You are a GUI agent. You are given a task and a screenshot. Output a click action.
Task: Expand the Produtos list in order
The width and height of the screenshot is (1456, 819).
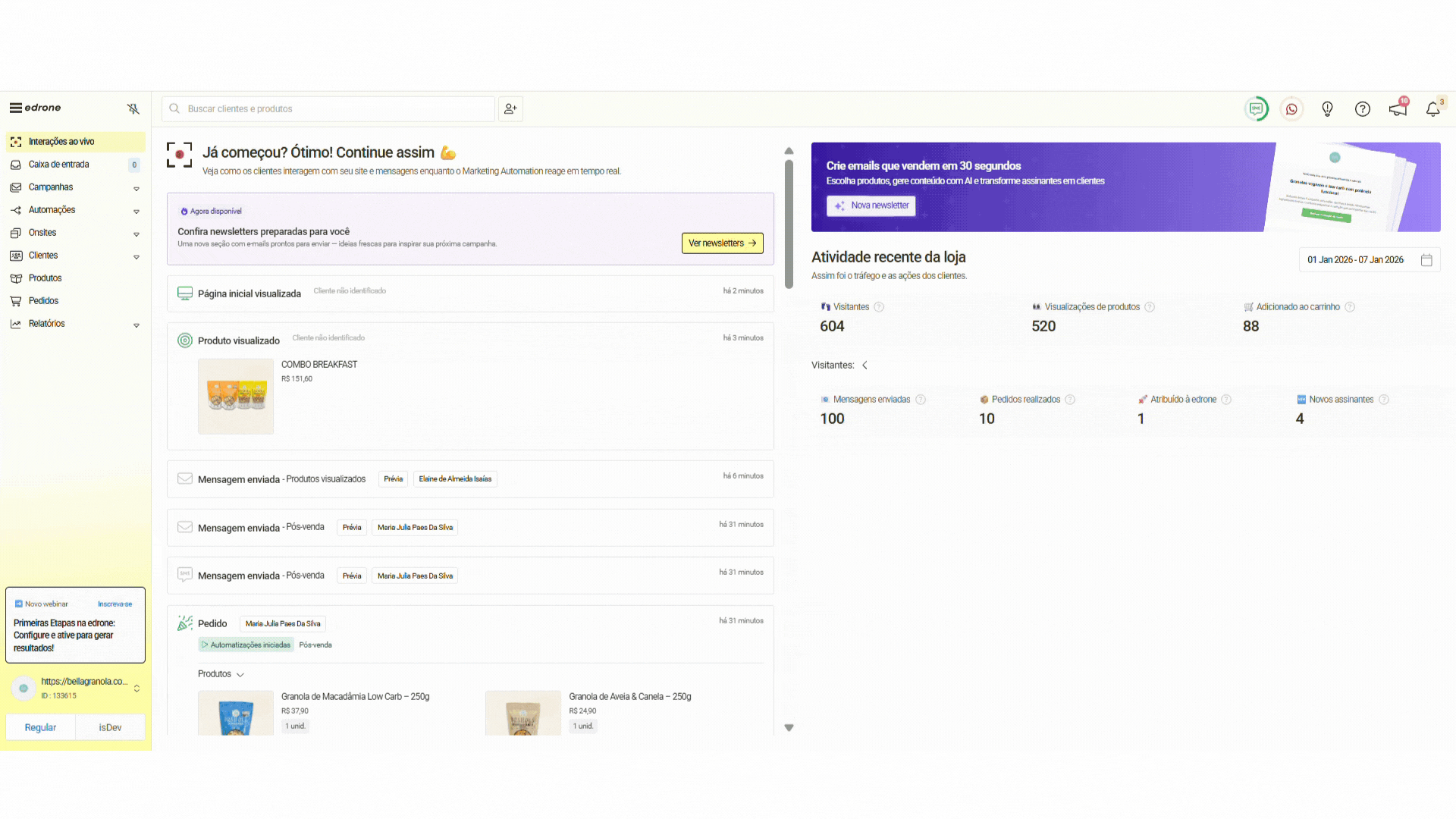221,674
